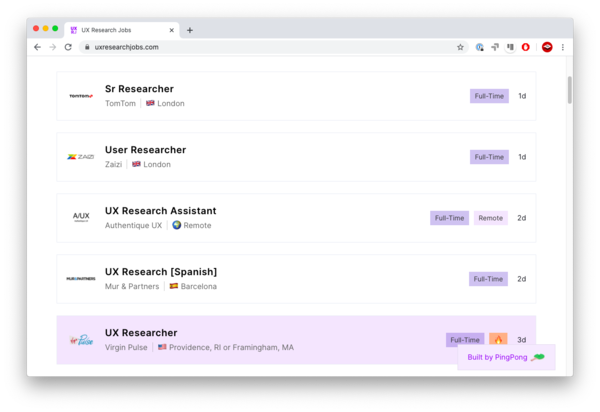This screenshot has height=412, width=600.
Task: Click the fire hot badge on Virgin Pulse row
Action: [x=498, y=340]
